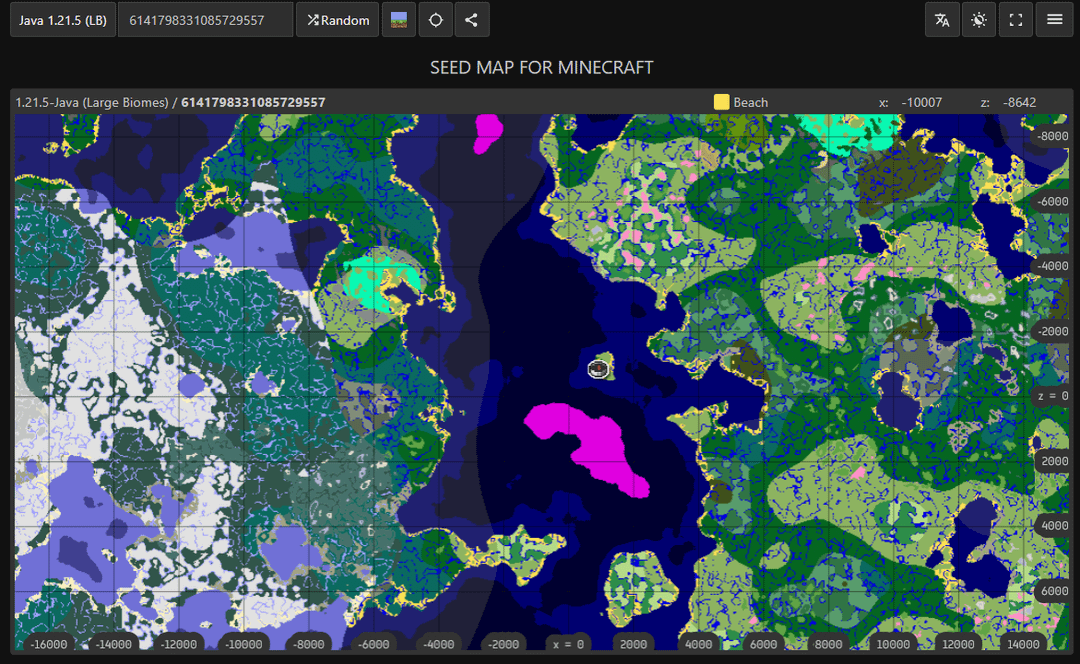
Task: Click the yellow Beach biome color swatch
Action: click(x=721, y=102)
